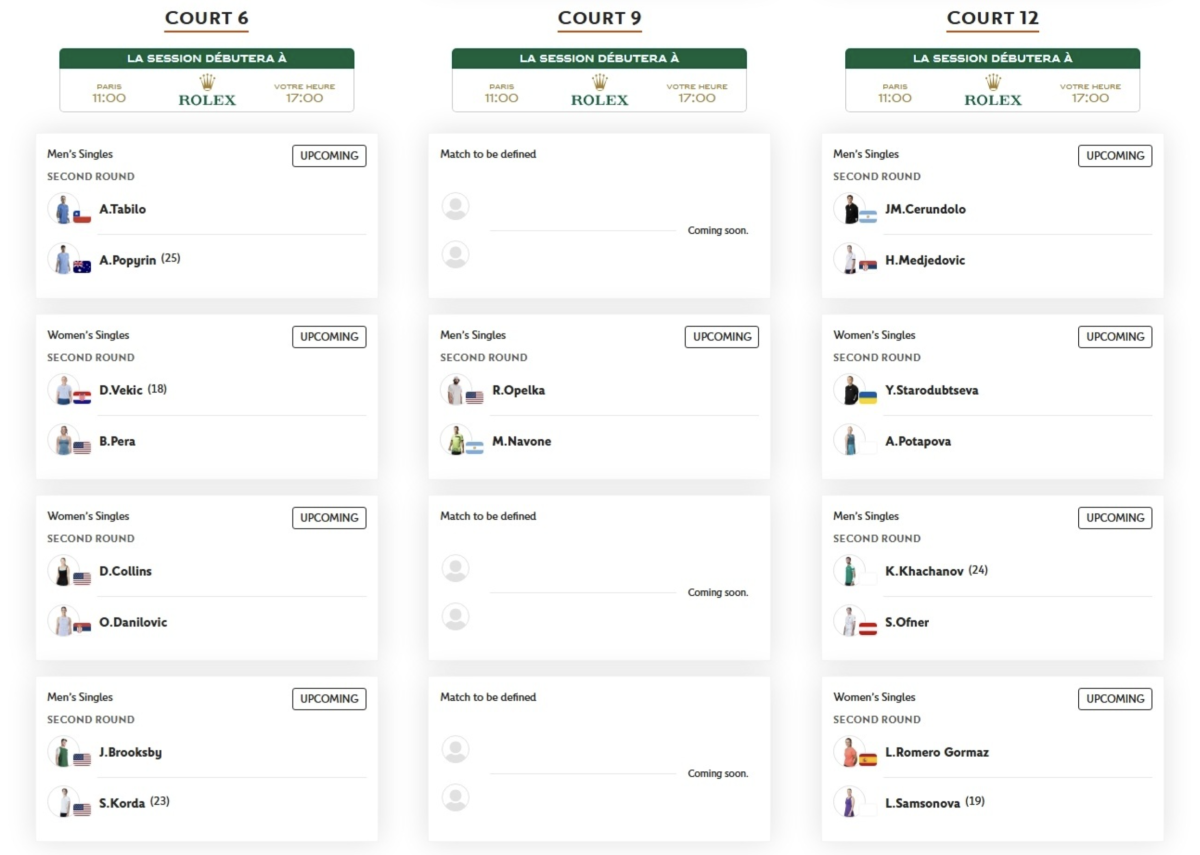Select the COURT 12 heading

pos(993,18)
